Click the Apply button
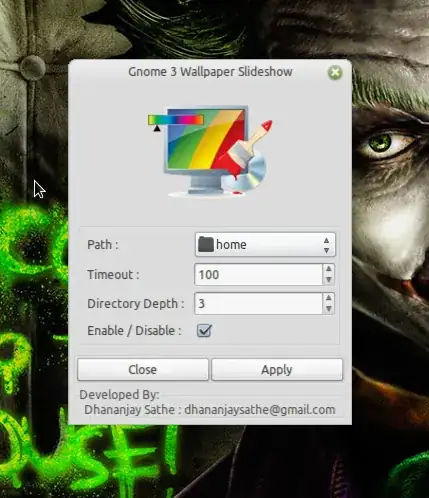429x498 pixels. coord(277,369)
